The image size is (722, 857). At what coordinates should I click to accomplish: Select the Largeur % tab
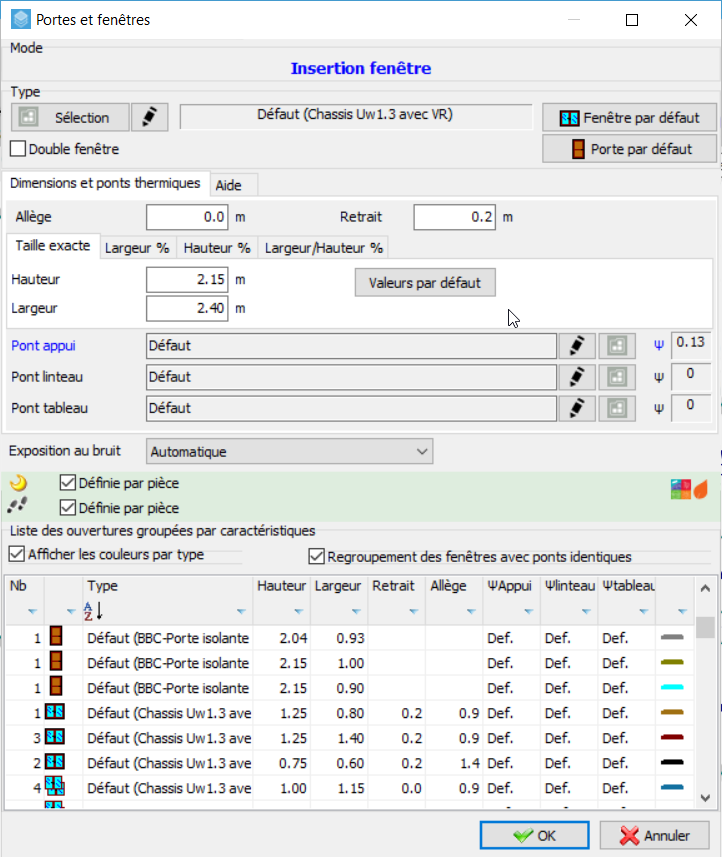click(137, 248)
